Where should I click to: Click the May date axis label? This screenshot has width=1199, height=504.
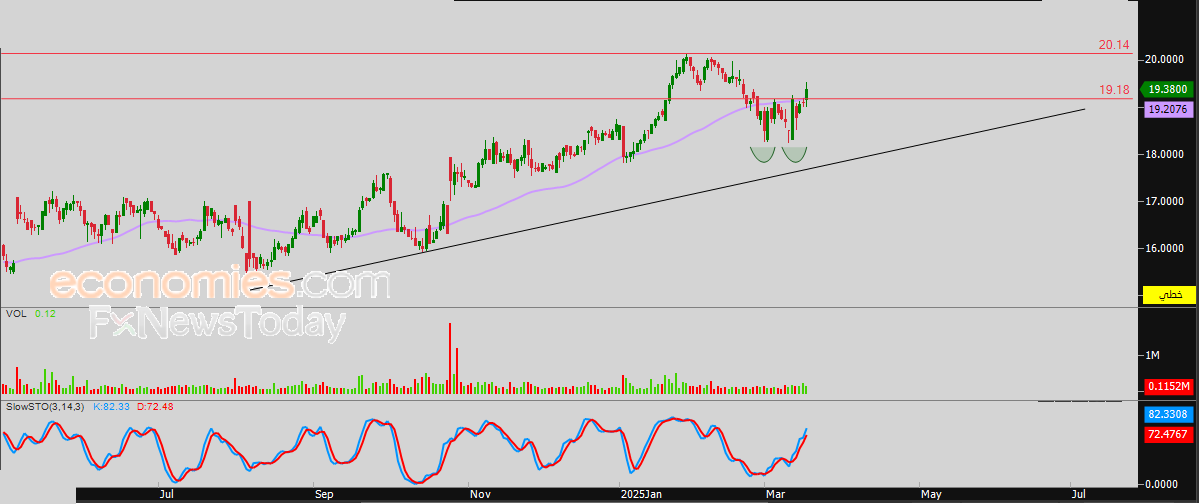931,496
